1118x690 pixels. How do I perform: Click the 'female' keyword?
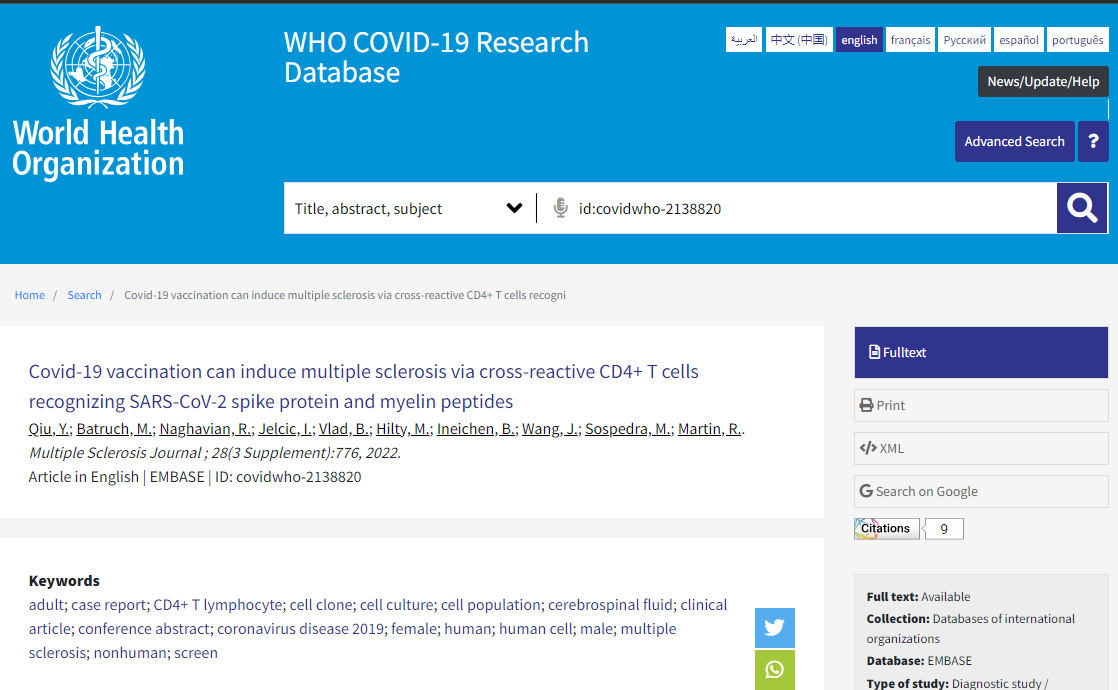(414, 629)
